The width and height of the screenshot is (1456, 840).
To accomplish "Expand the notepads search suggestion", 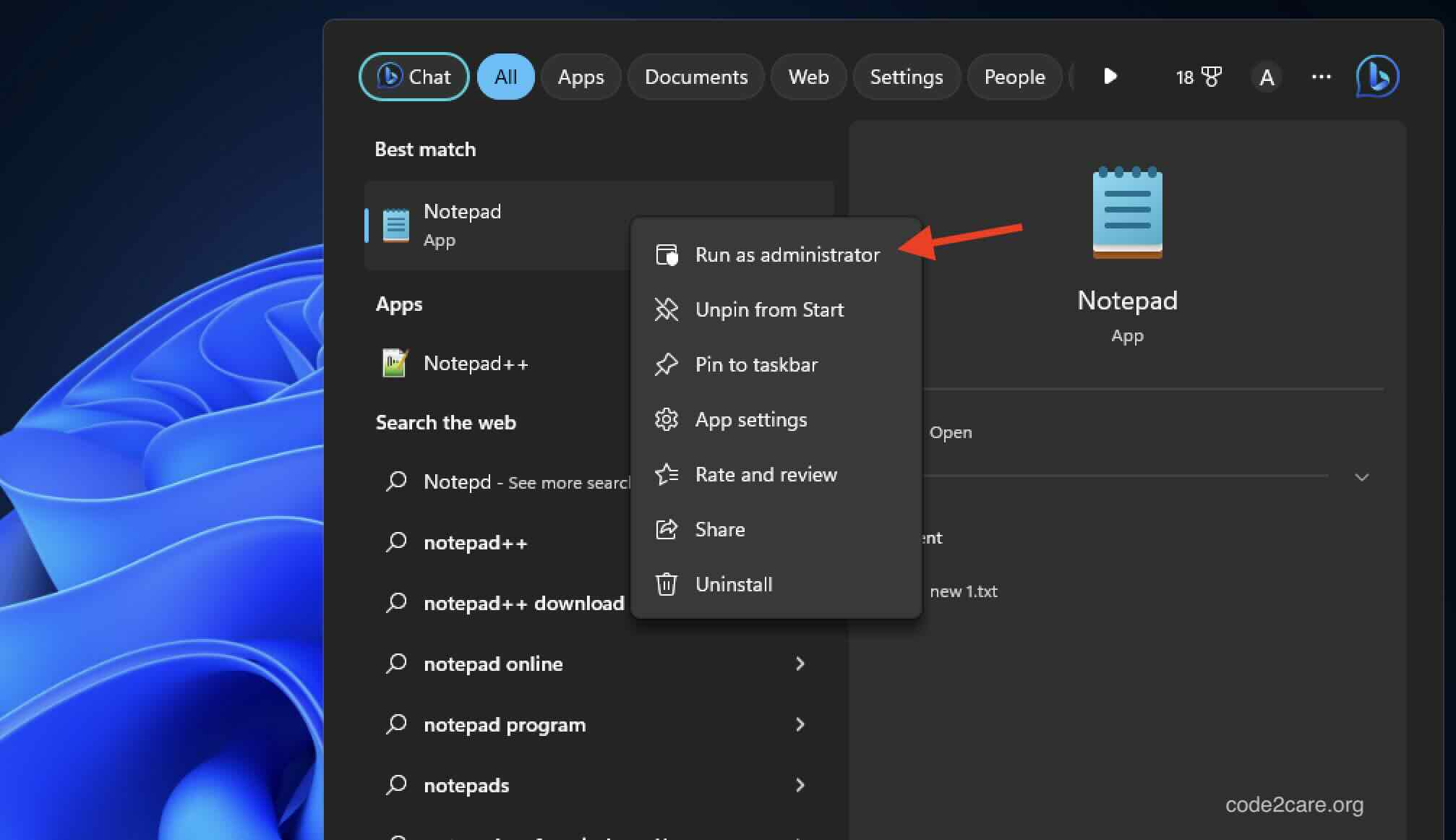I will pos(800,785).
